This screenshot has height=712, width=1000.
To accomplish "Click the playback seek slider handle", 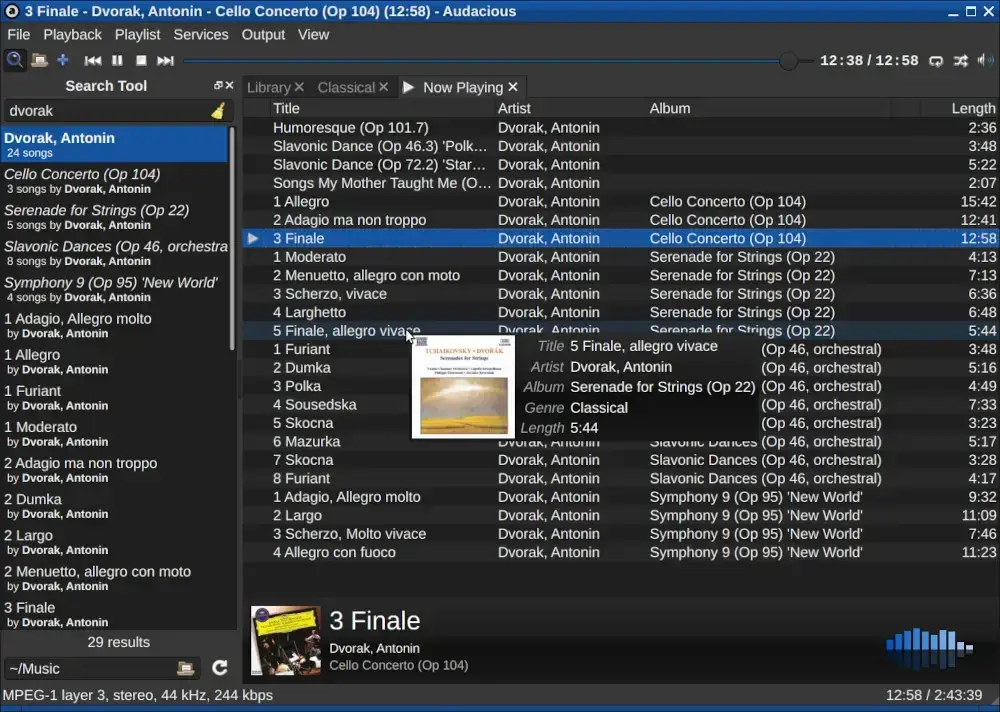I will [x=788, y=60].
